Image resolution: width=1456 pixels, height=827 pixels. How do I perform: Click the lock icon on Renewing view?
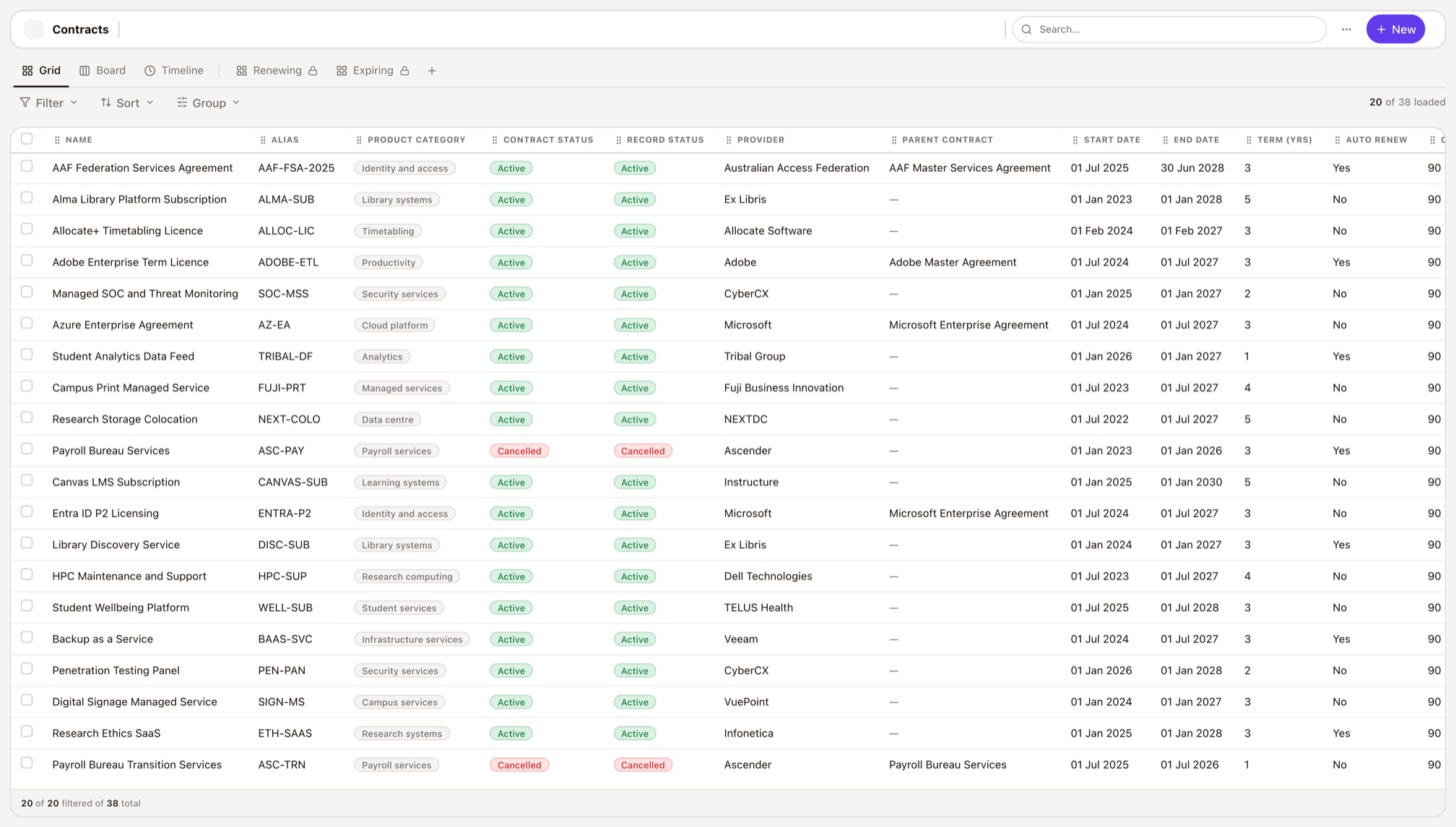coord(313,71)
